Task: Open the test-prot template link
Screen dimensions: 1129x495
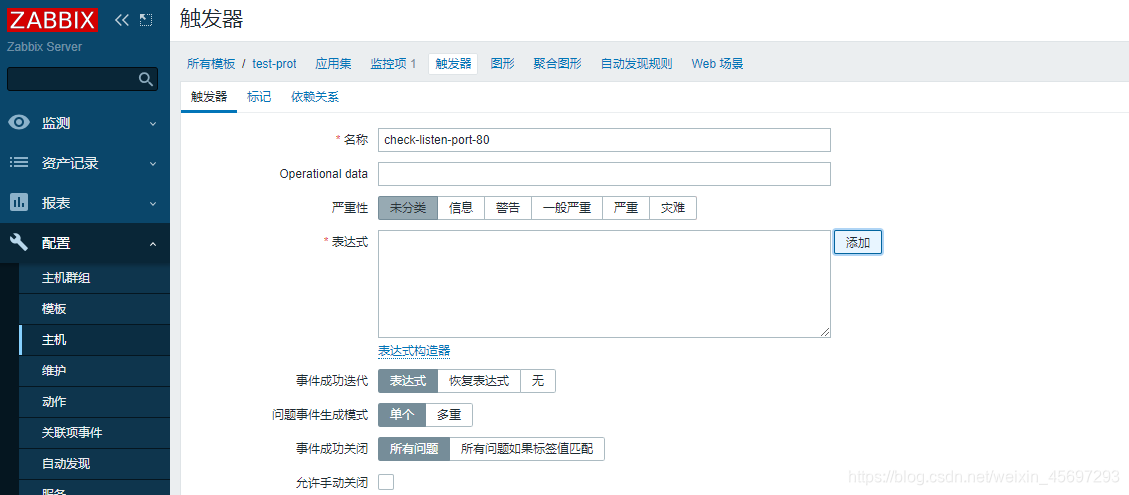Action: click(x=274, y=63)
